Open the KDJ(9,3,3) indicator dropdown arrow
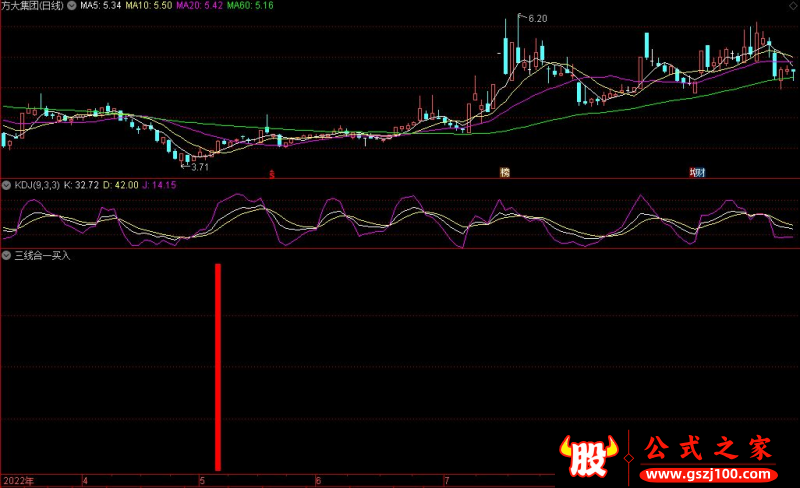The height and width of the screenshot is (488, 800). click(6, 185)
